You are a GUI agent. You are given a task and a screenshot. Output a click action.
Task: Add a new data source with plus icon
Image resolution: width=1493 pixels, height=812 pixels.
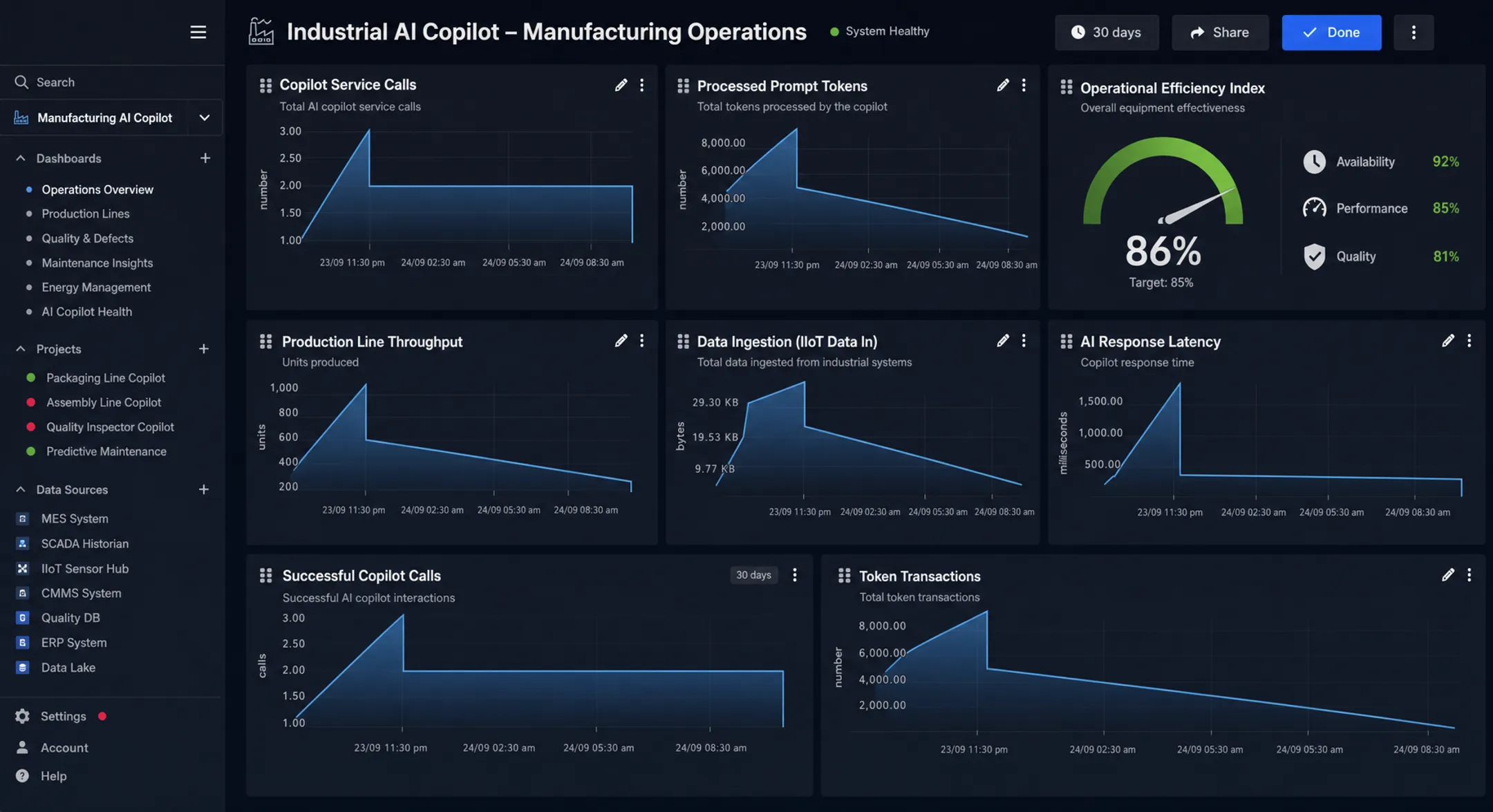click(204, 489)
